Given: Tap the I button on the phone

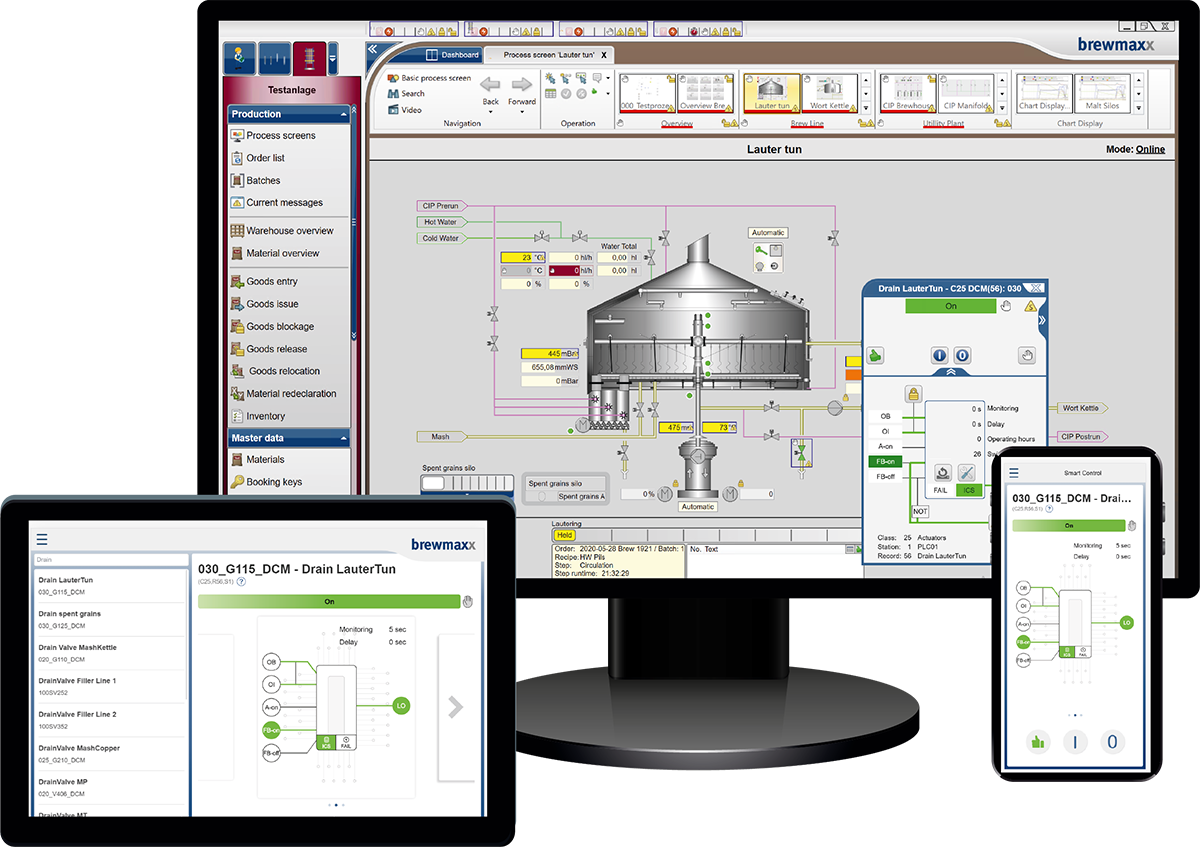Looking at the screenshot, I should pyautogui.click(x=1074, y=742).
